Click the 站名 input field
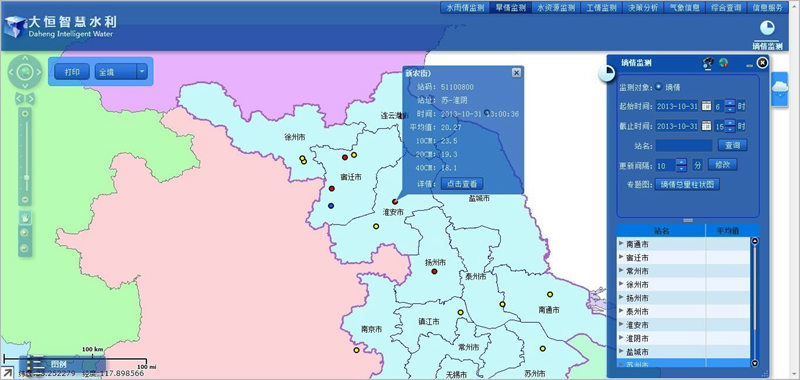The width and height of the screenshot is (800, 380). tap(684, 145)
